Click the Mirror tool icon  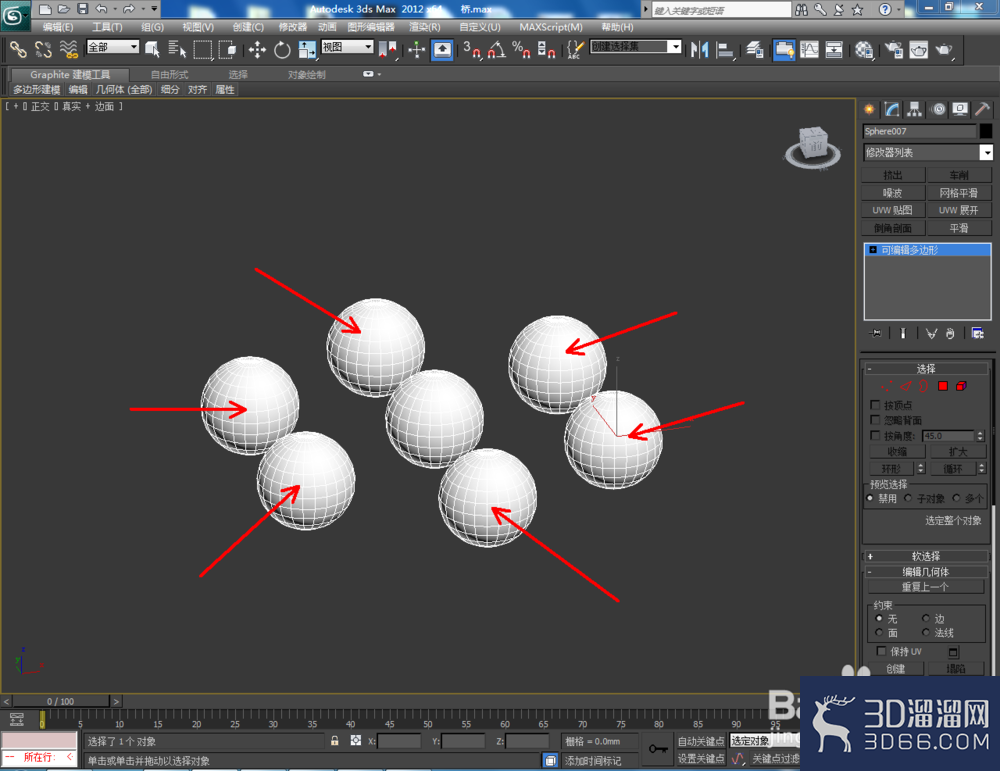[x=700, y=49]
